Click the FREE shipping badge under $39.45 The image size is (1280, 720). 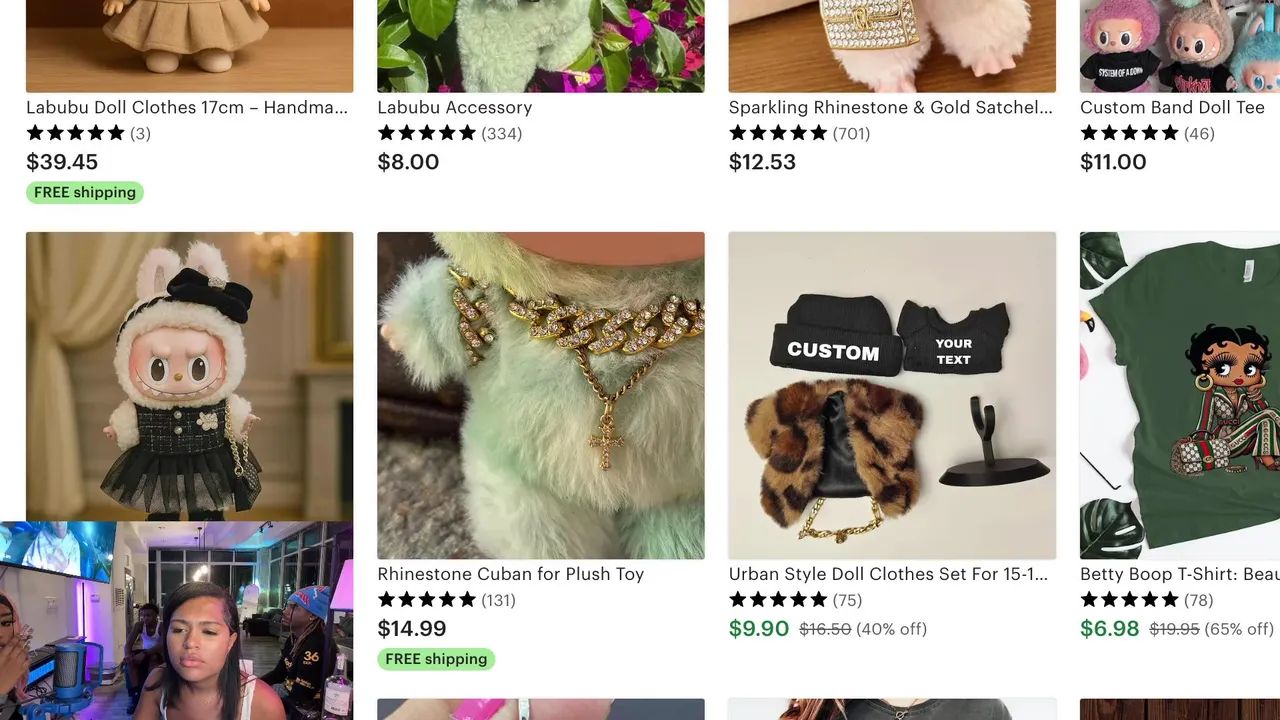[85, 192]
